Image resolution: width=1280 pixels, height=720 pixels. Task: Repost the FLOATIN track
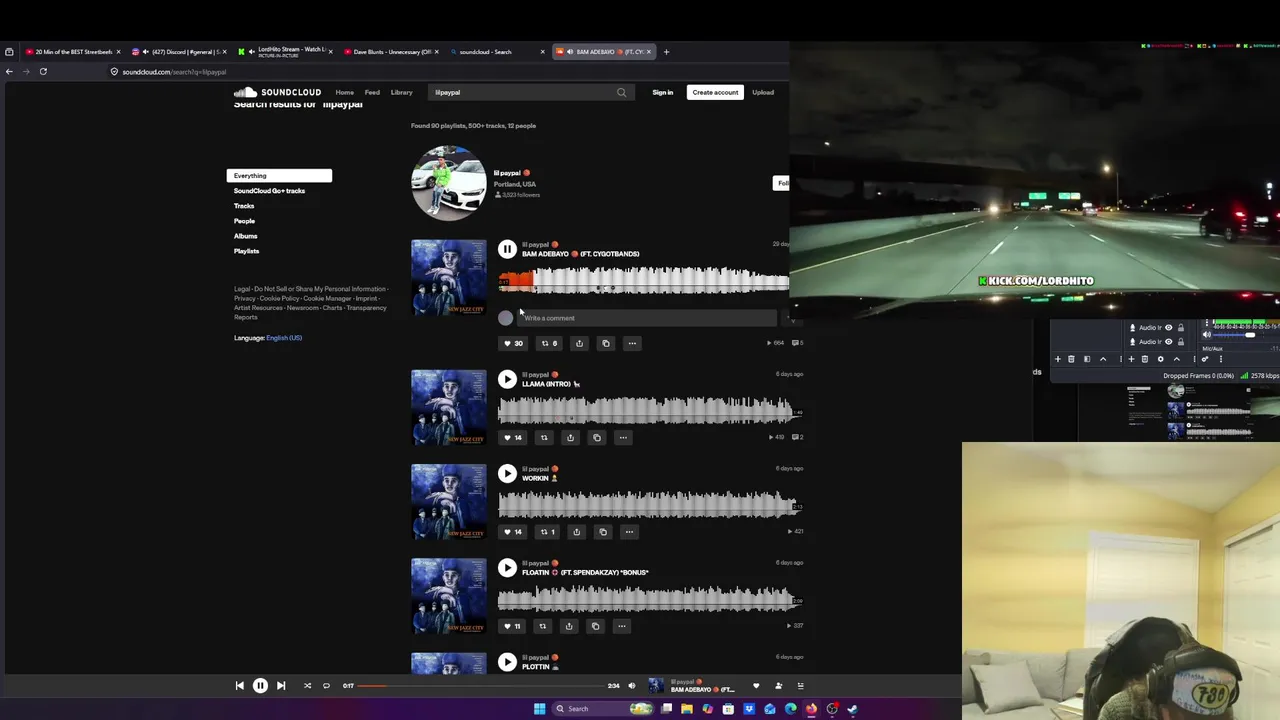[543, 626]
